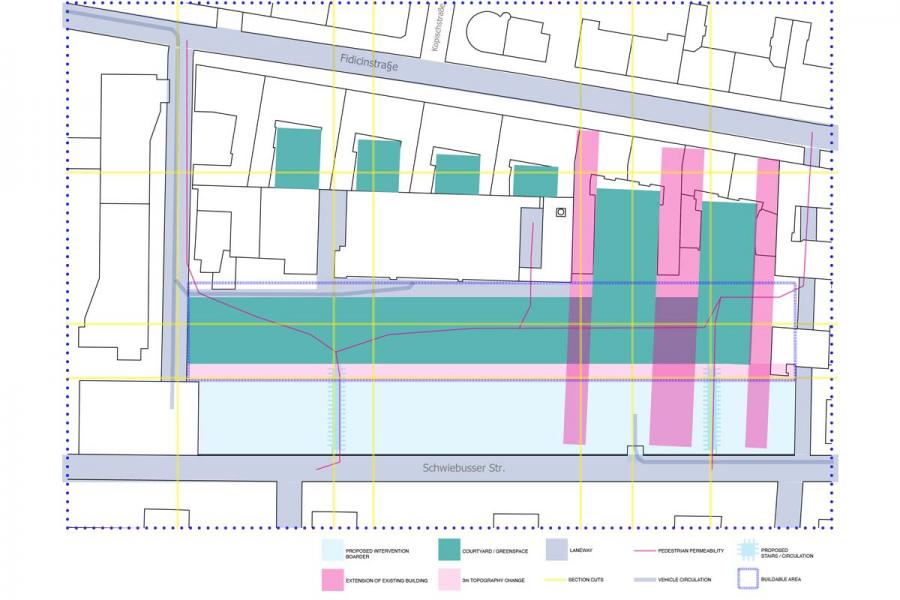The image size is (900, 600).
Task: Click the Fidicinstraße street label
Action: click(x=367, y=64)
